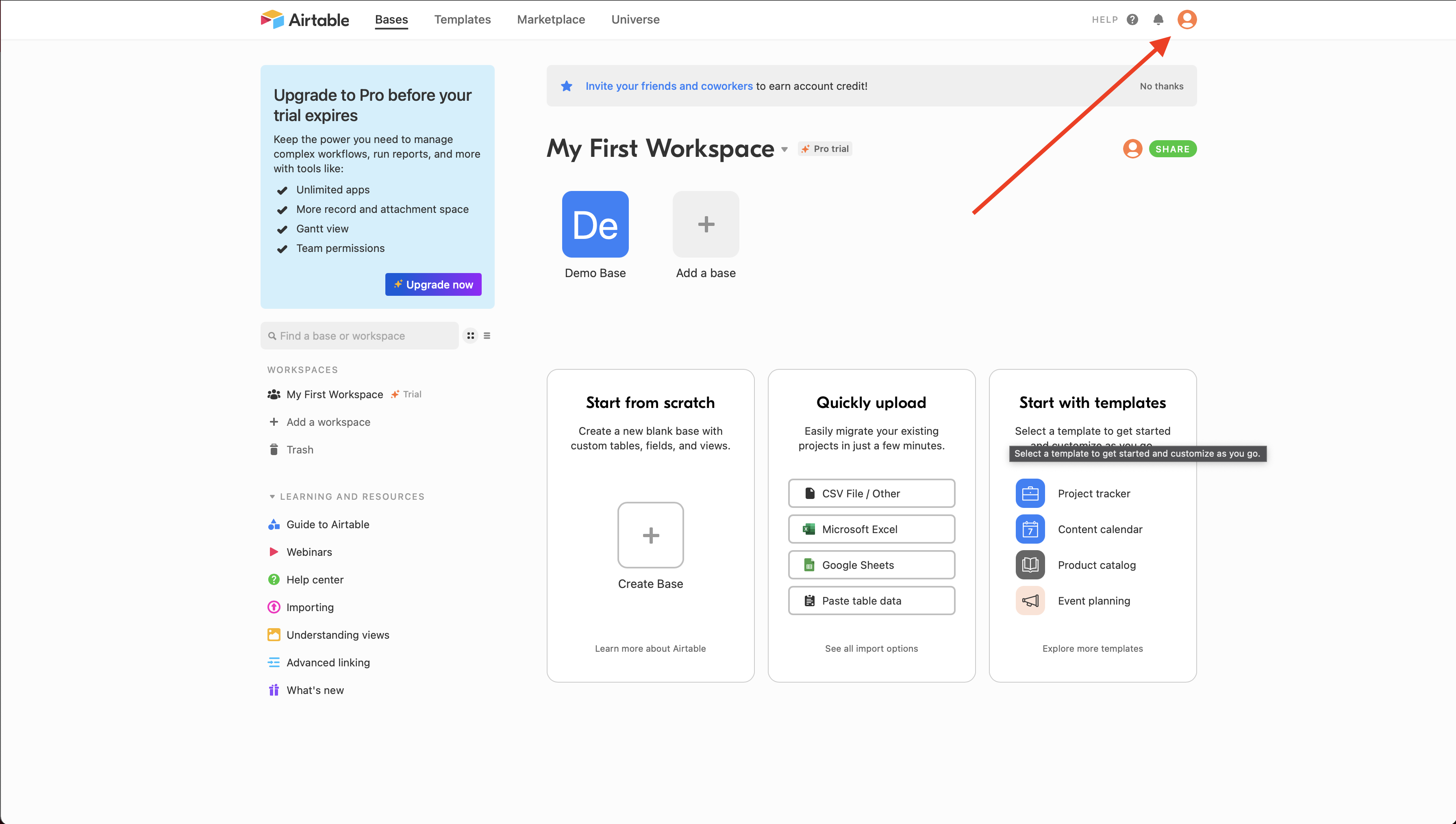Viewport: 1456px width, 824px height.
Task: Click the Create Base plus box
Action: point(650,535)
